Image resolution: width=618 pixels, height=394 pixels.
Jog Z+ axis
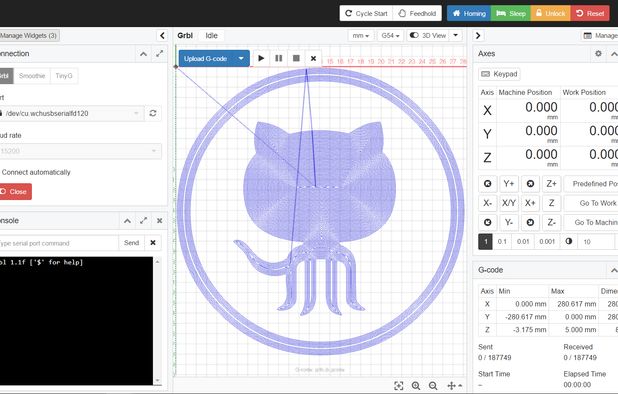(x=551, y=184)
